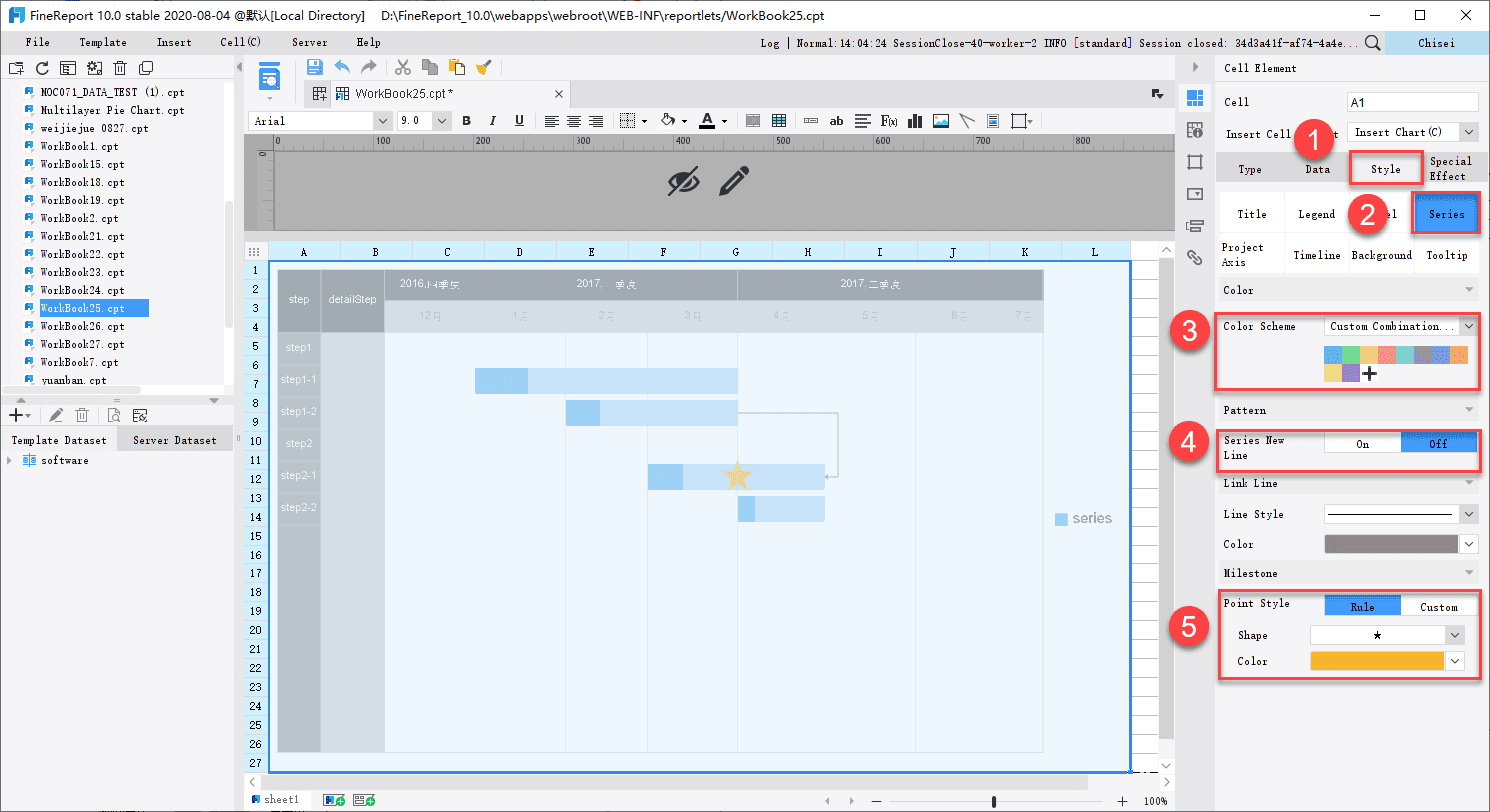Apply bold text formatting
Image resolution: width=1490 pixels, height=812 pixels.
[x=466, y=121]
